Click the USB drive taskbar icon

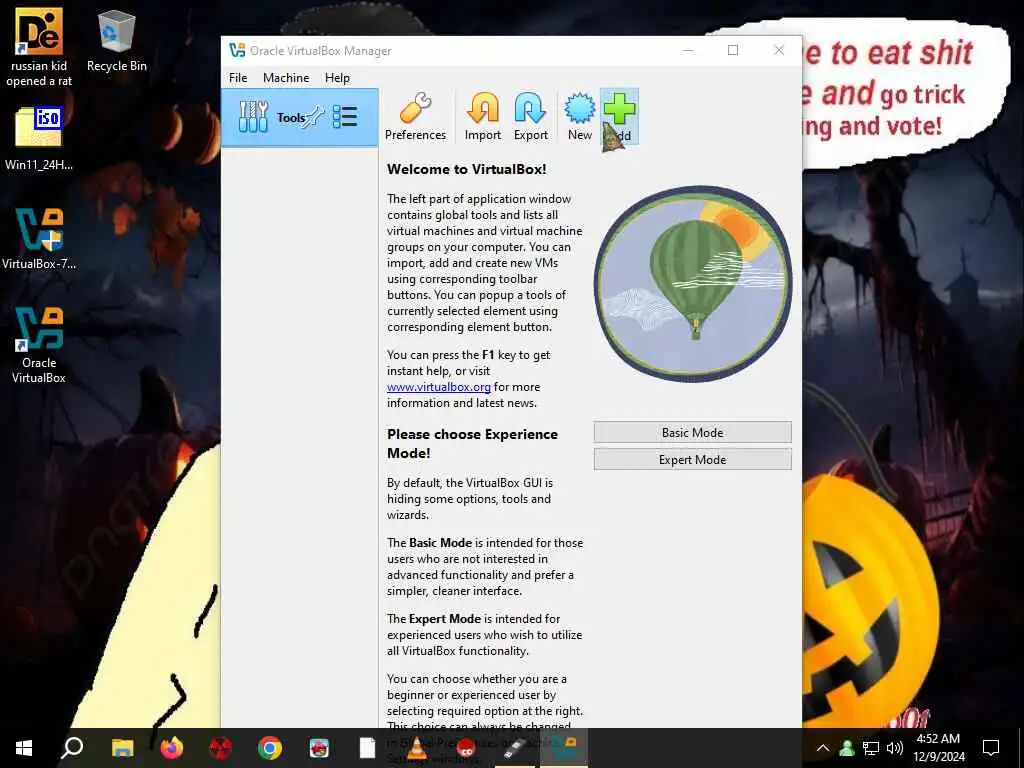tap(515, 748)
